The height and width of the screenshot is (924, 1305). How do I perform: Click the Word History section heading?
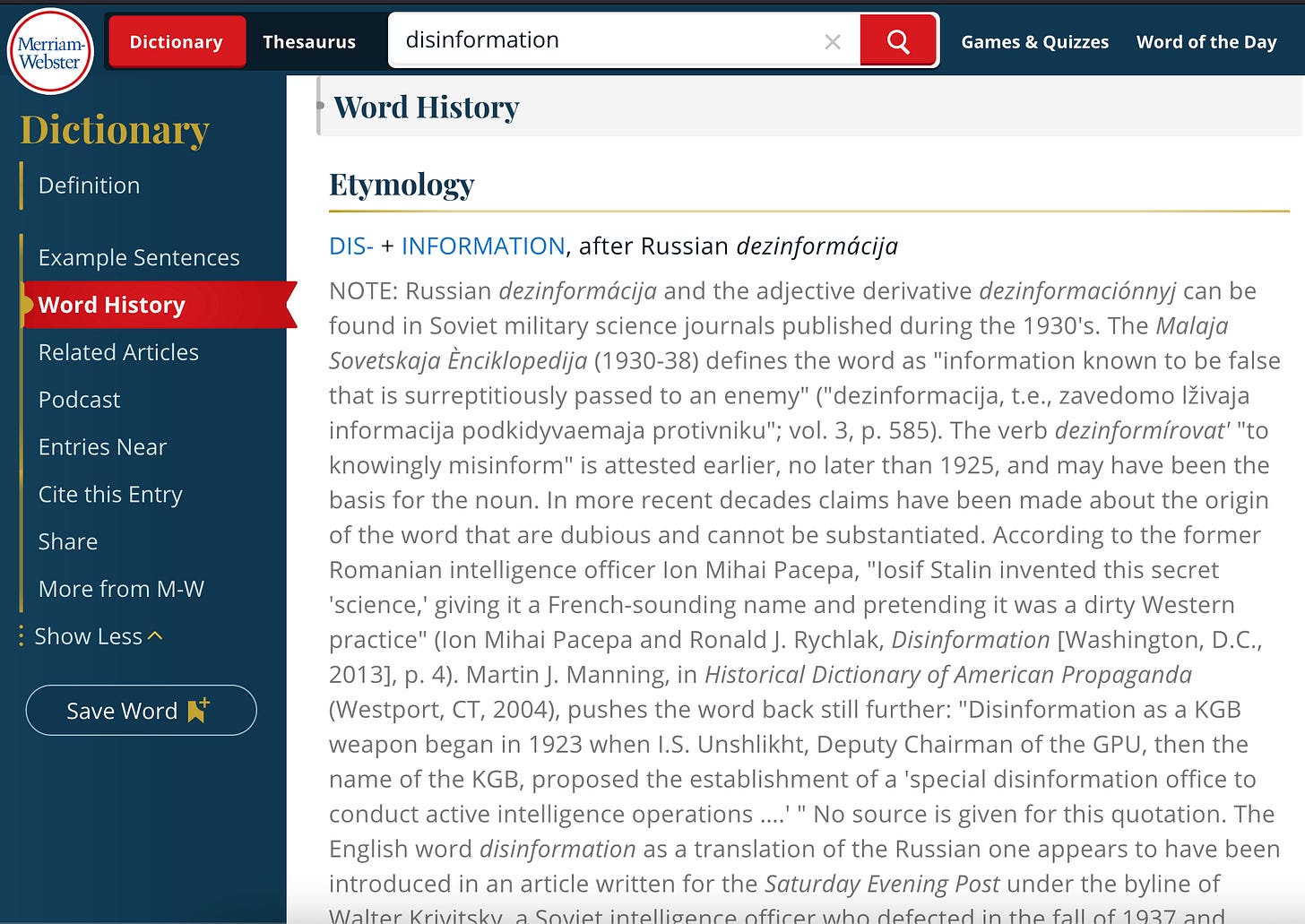tap(427, 107)
